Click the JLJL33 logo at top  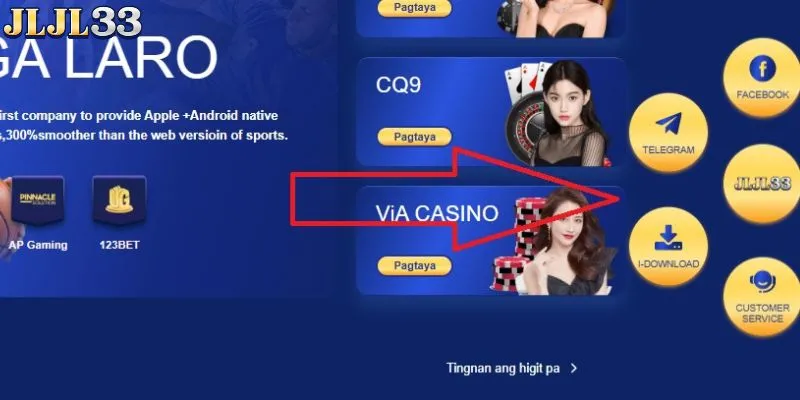pyautogui.click(x=72, y=23)
